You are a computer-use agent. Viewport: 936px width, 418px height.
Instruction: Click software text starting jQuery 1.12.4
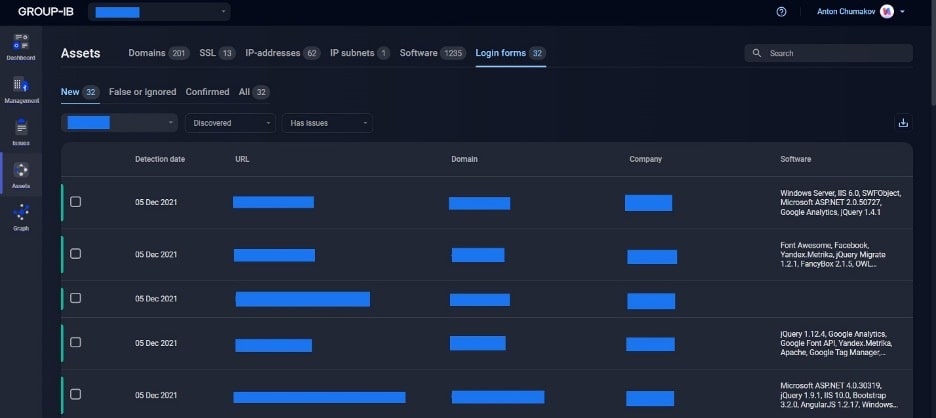(836, 343)
